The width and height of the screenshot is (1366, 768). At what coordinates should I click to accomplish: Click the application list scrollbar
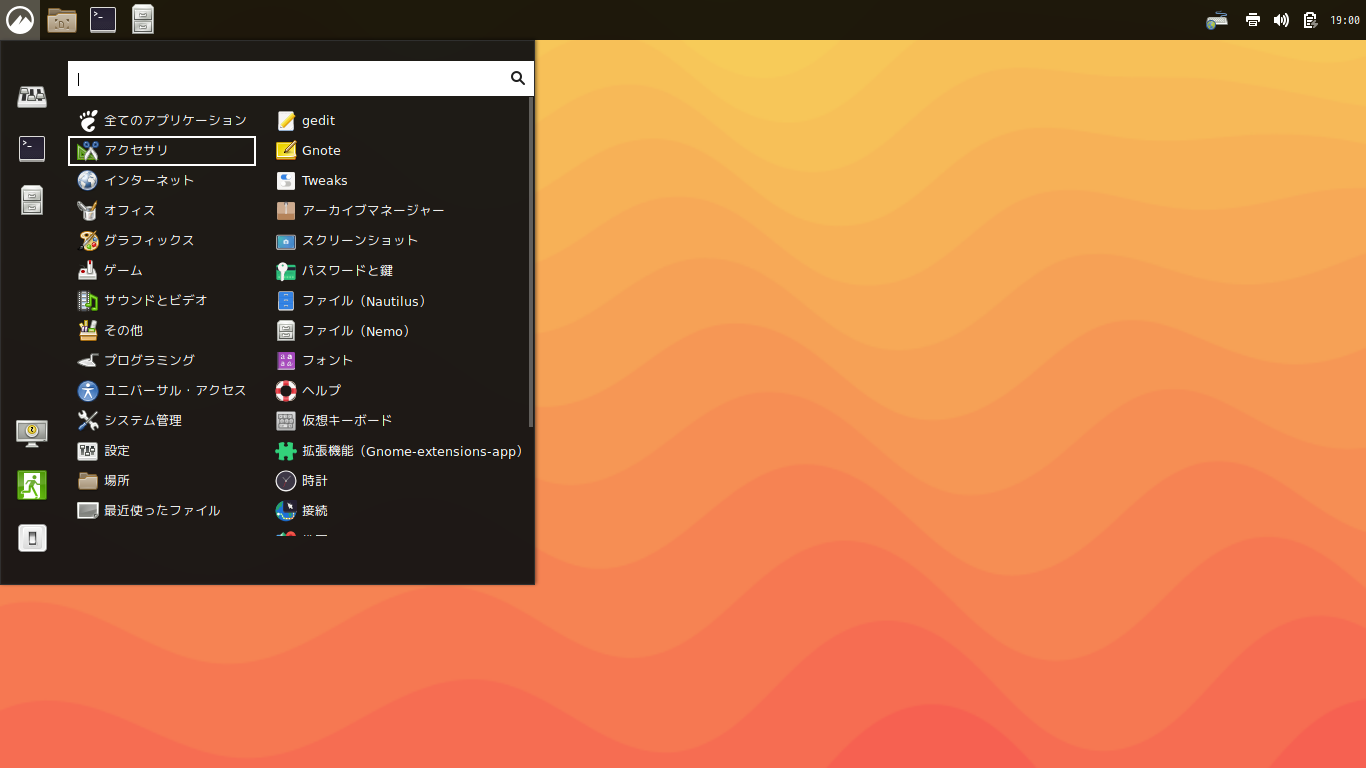[531, 262]
